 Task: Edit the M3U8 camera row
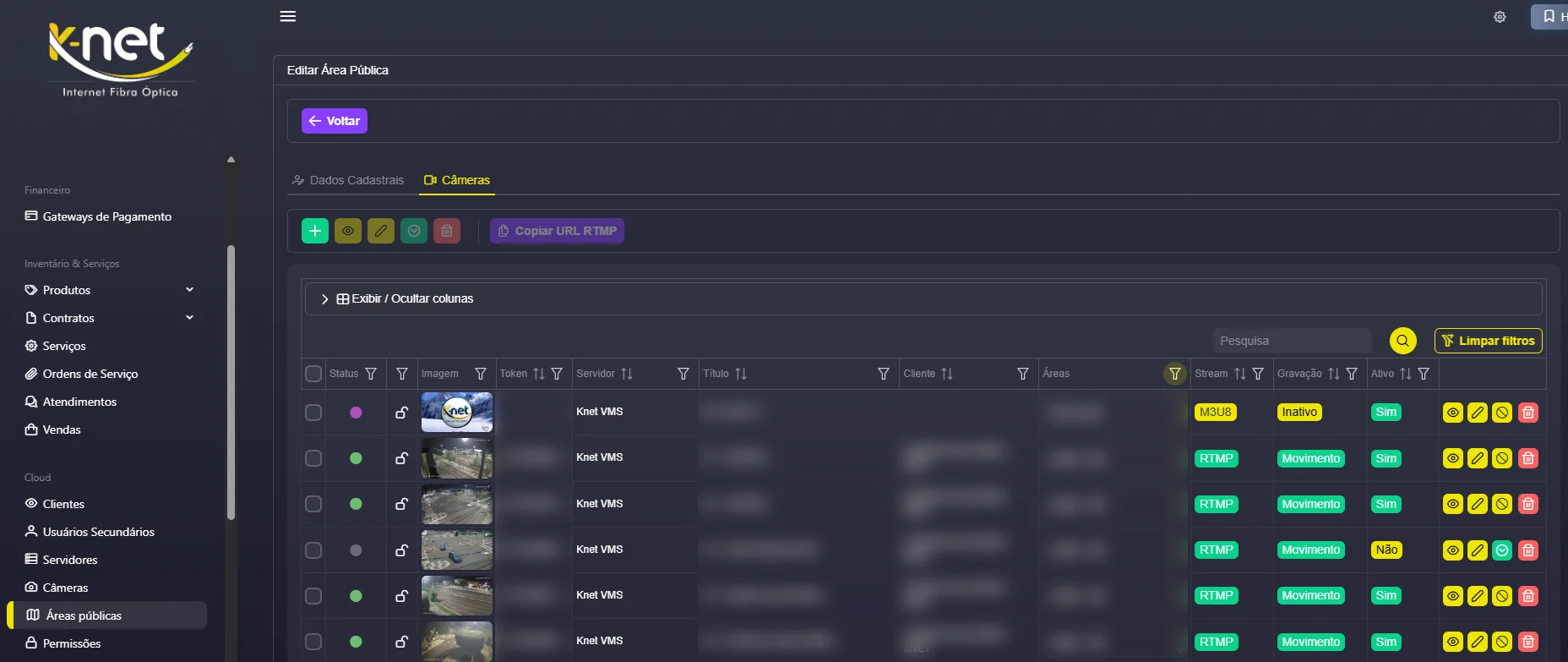[1478, 413]
